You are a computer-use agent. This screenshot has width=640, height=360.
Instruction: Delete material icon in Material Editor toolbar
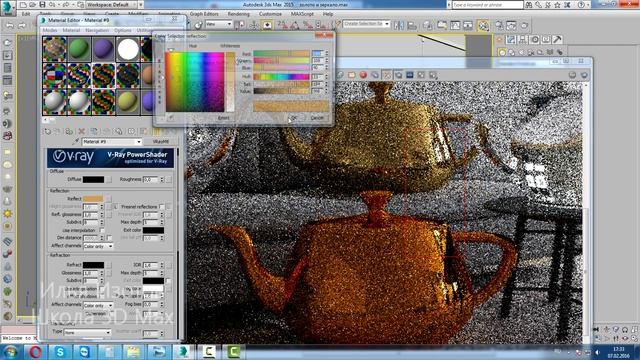pos(82,131)
